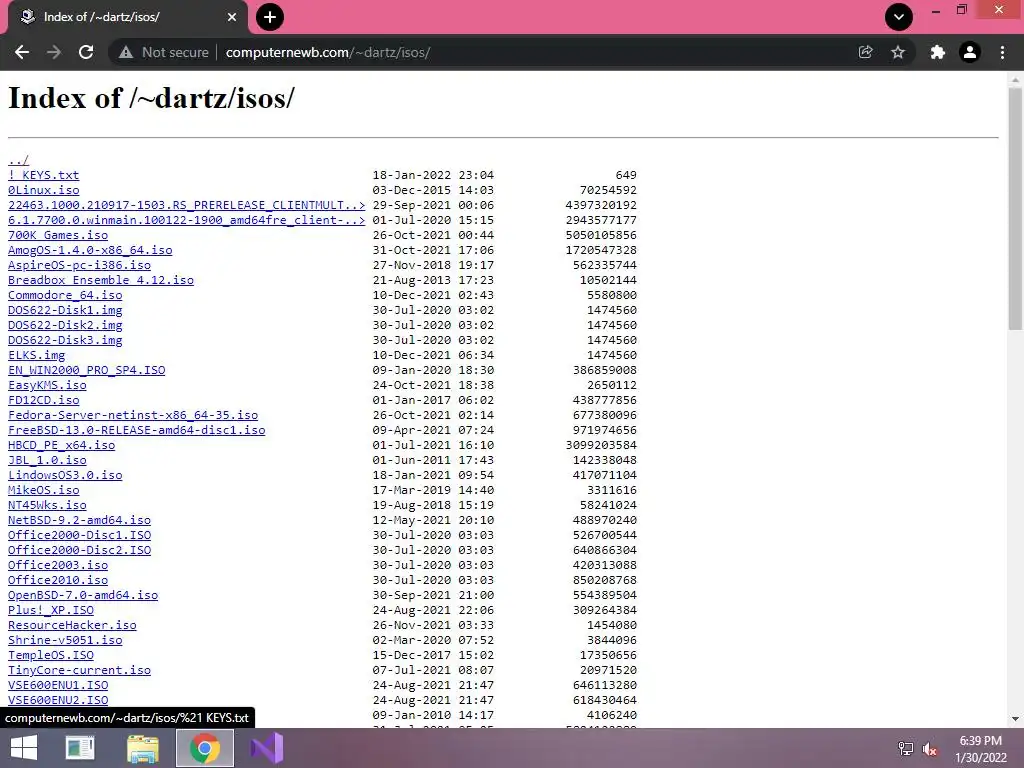Click JBL_1.0.iso link
The width and height of the screenshot is (1024, 768).
pos(47,460)
